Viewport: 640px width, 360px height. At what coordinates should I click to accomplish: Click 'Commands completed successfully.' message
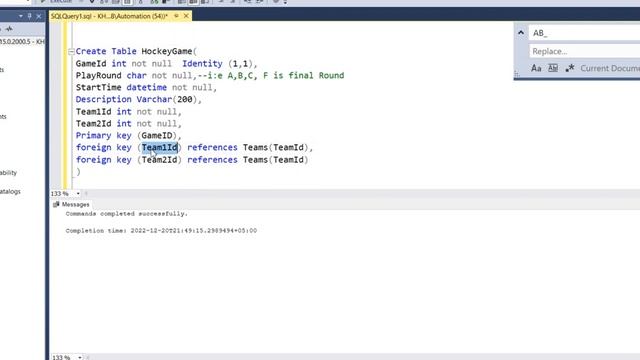tap(127, 214)
